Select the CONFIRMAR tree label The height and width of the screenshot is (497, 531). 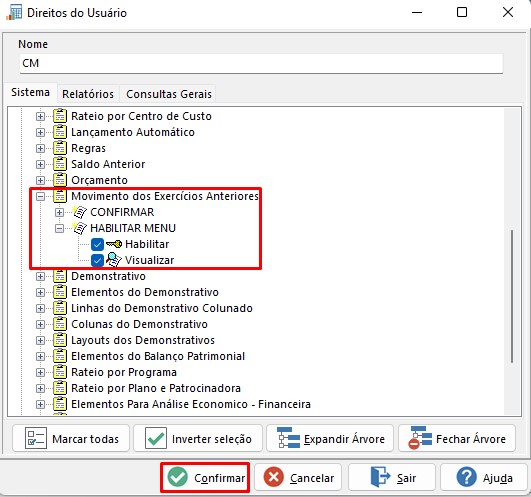point(122,212)
